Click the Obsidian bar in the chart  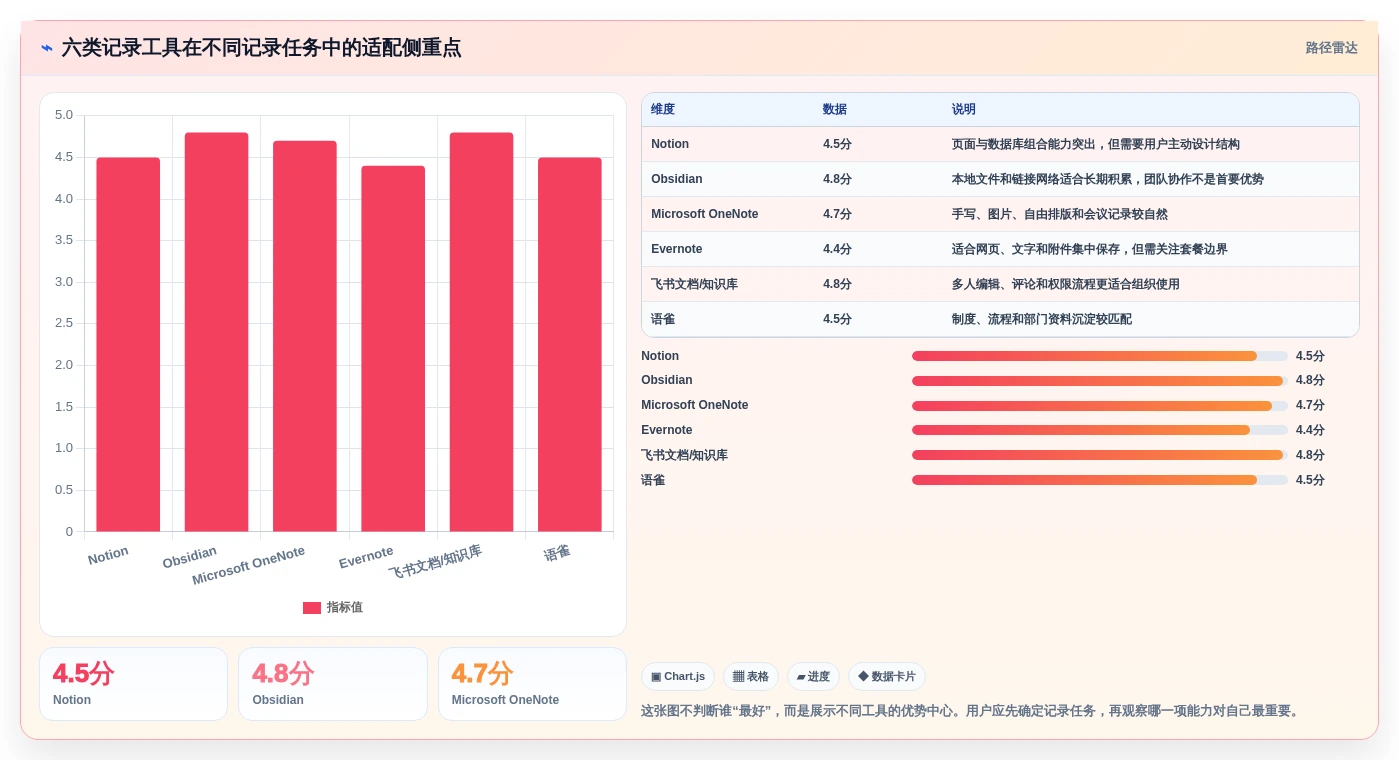pyautogui.click(x=216, y=332)
